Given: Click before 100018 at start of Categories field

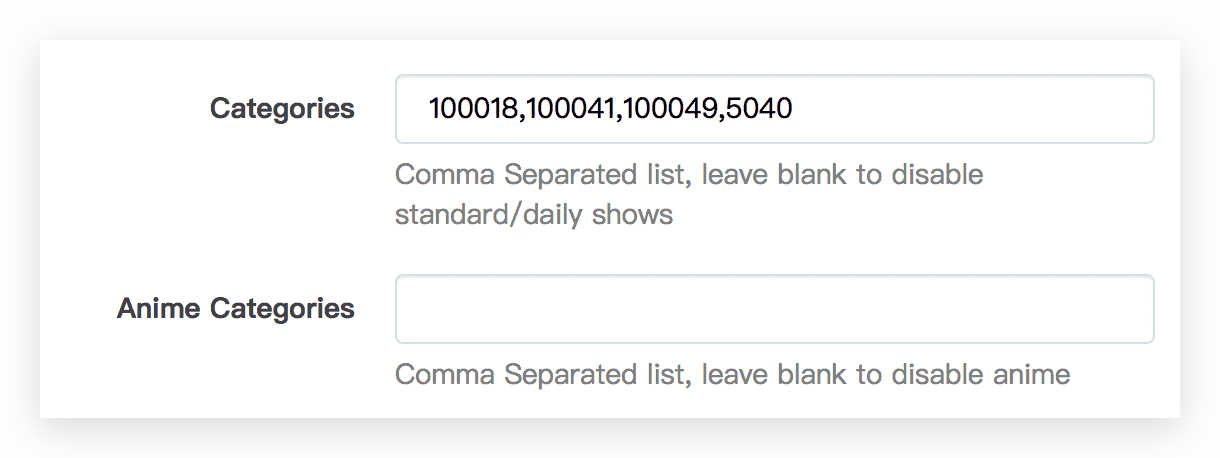Looking at the screenshot, I should click(428, 109).
